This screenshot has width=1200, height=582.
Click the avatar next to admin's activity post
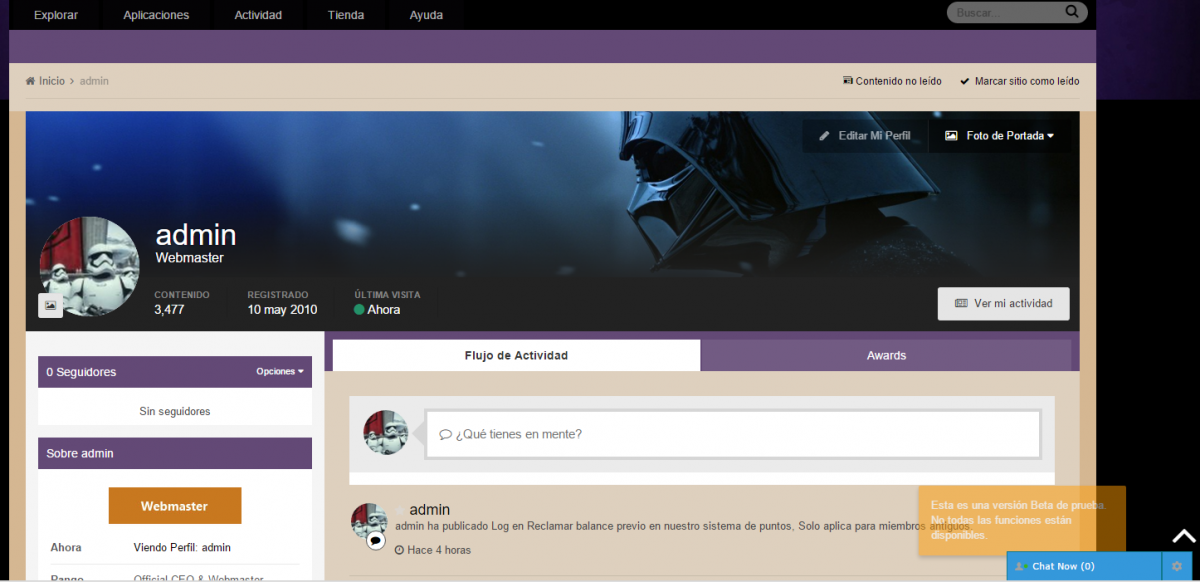click(369, 521)
